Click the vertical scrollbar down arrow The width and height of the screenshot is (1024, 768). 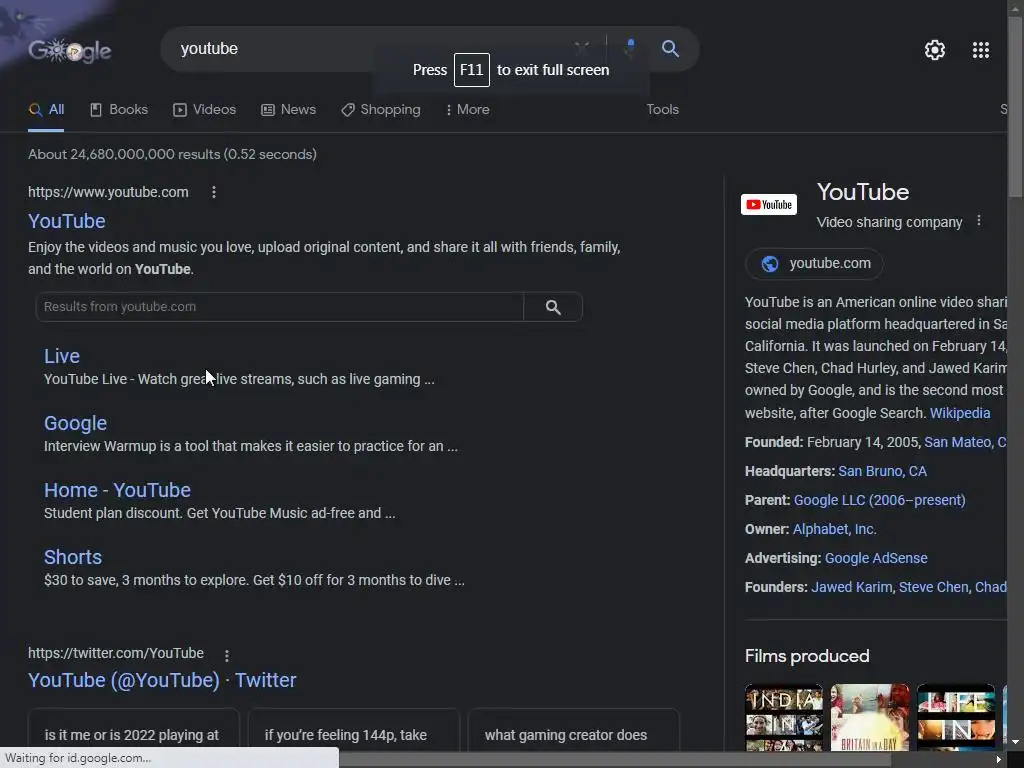(x=1015, y=742)
